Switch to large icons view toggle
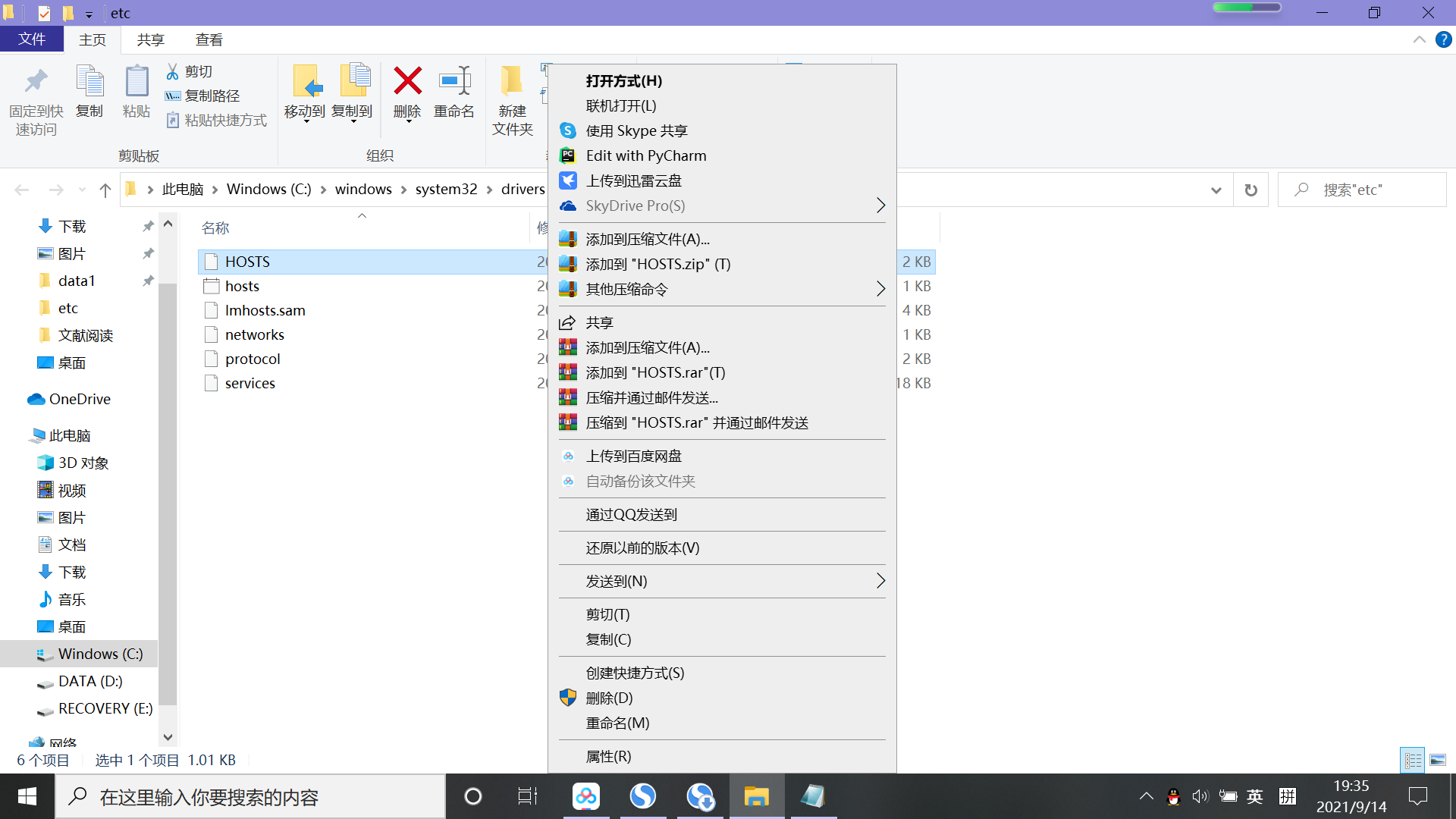This screenshot has height=819, width=1456. pyautogui.click(x=1438, y=760)
